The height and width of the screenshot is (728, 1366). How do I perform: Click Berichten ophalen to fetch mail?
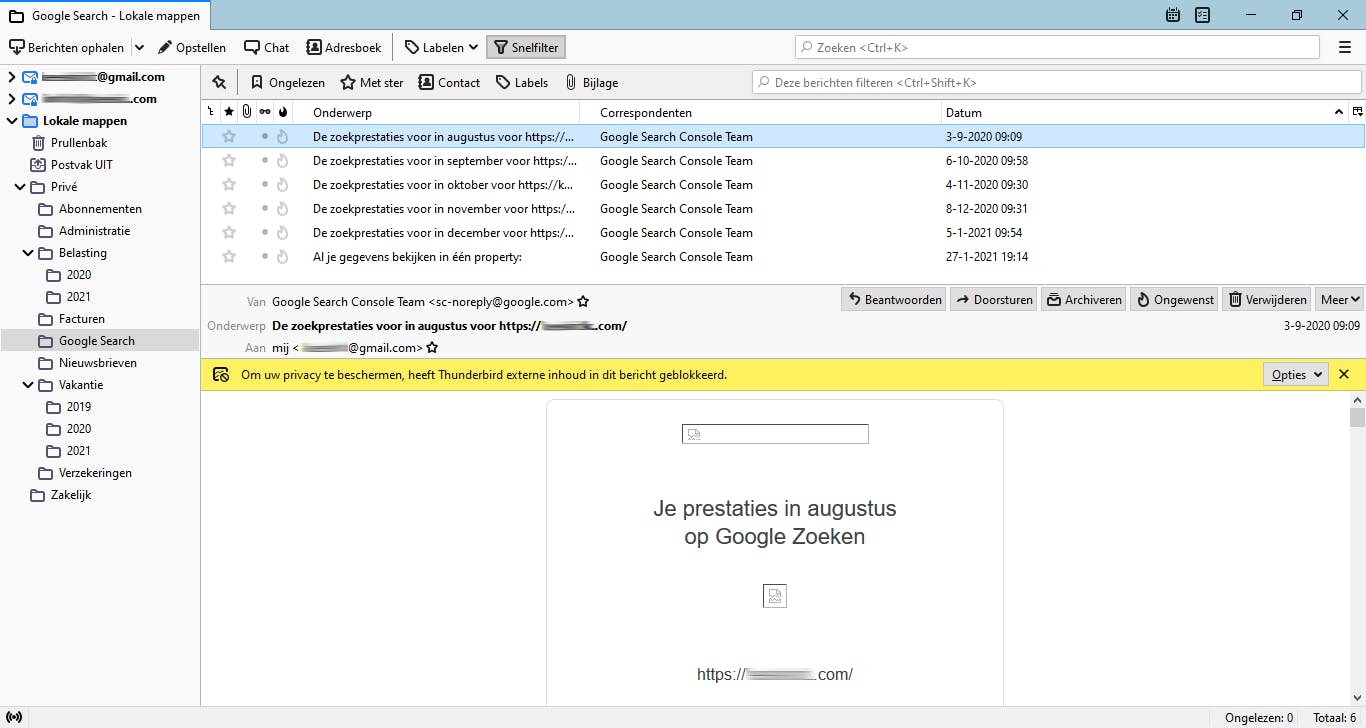point(67,47)
